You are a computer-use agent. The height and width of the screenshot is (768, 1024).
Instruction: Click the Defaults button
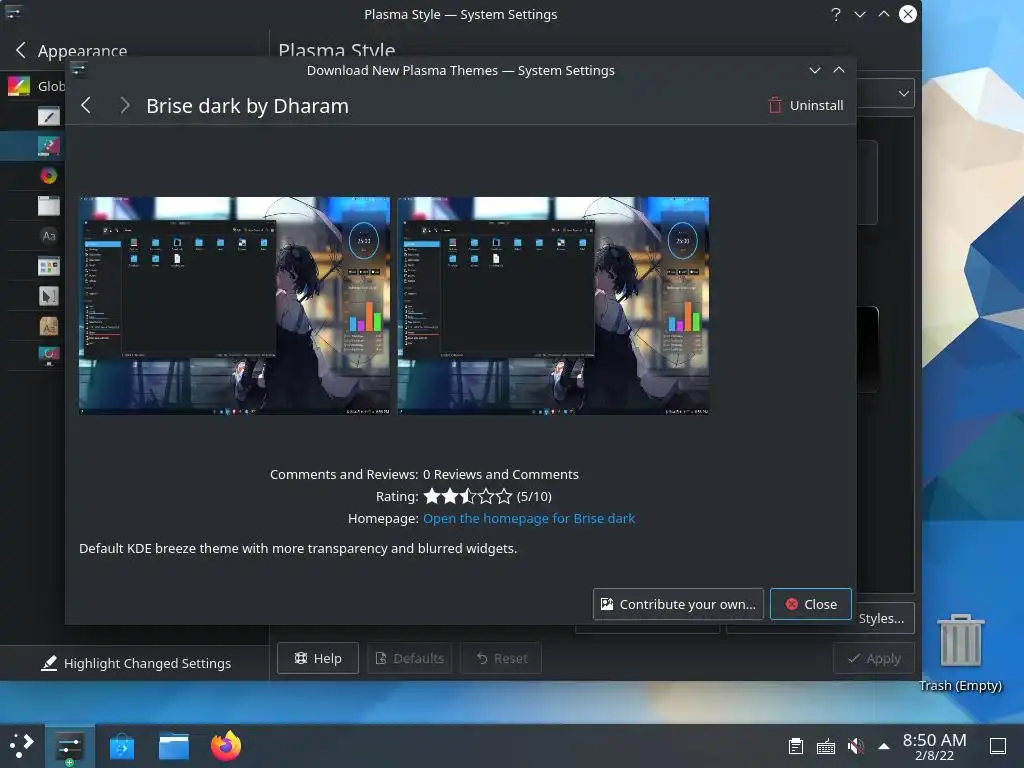pos(410,658)
